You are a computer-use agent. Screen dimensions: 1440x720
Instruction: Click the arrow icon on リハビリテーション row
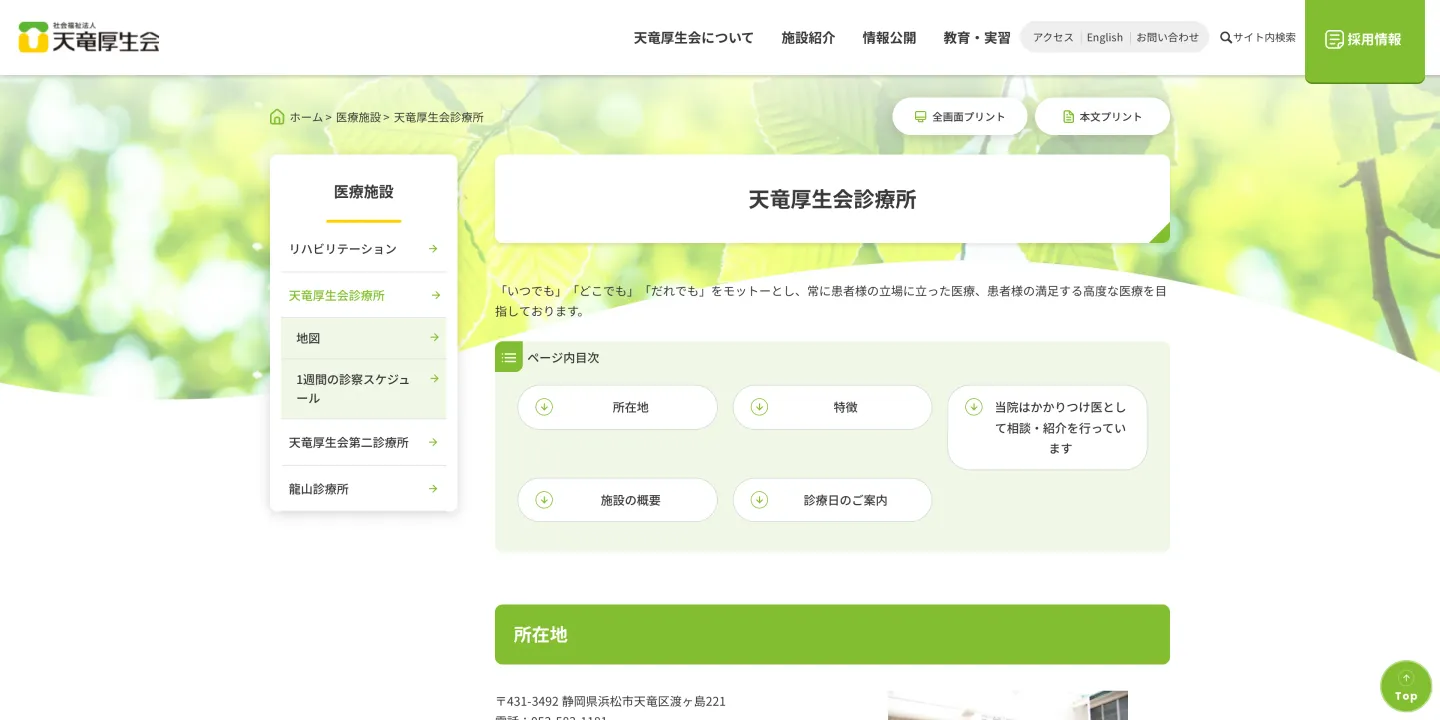pyautogui.click(x=433, y=249)
